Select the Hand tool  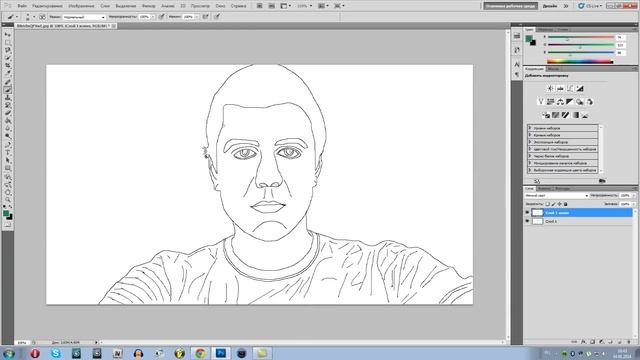(x=8, y=192)
